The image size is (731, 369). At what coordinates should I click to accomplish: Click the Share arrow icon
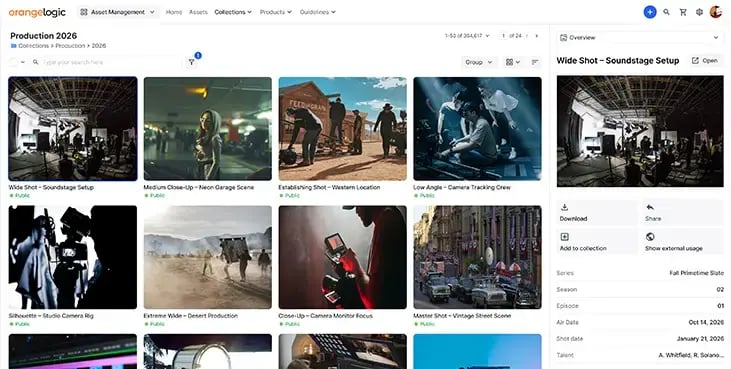[x=650, y=207]
